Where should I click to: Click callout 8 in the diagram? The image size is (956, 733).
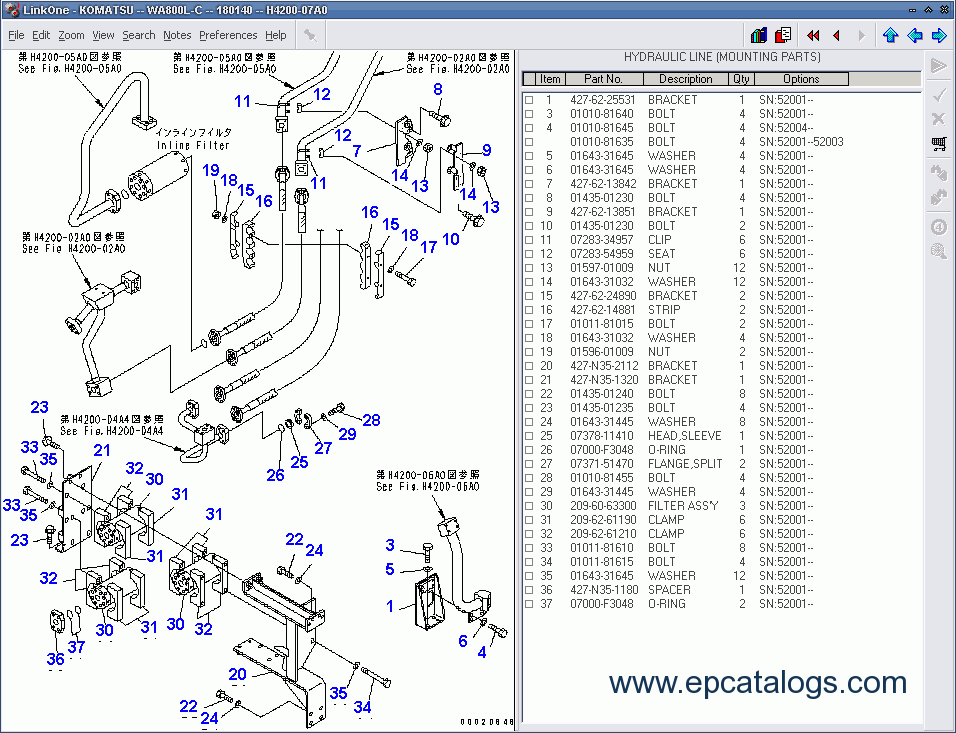click(x=438, y=90)
